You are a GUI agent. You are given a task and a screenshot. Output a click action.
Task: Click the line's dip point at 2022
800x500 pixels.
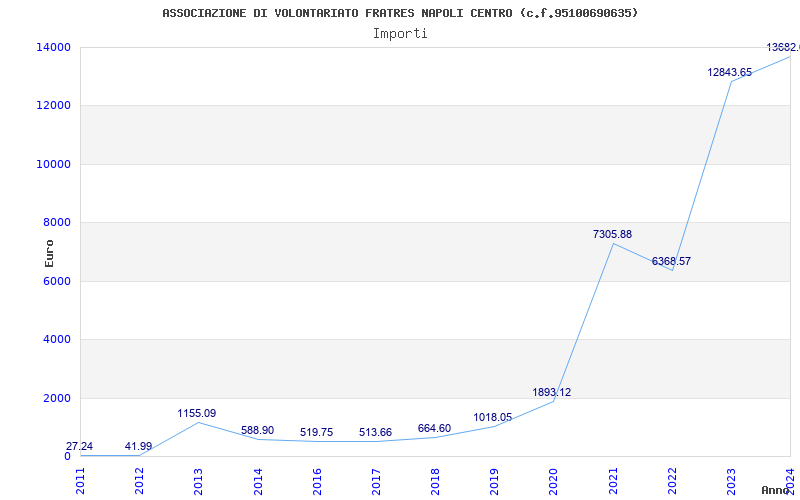click(x=672, y=270)
